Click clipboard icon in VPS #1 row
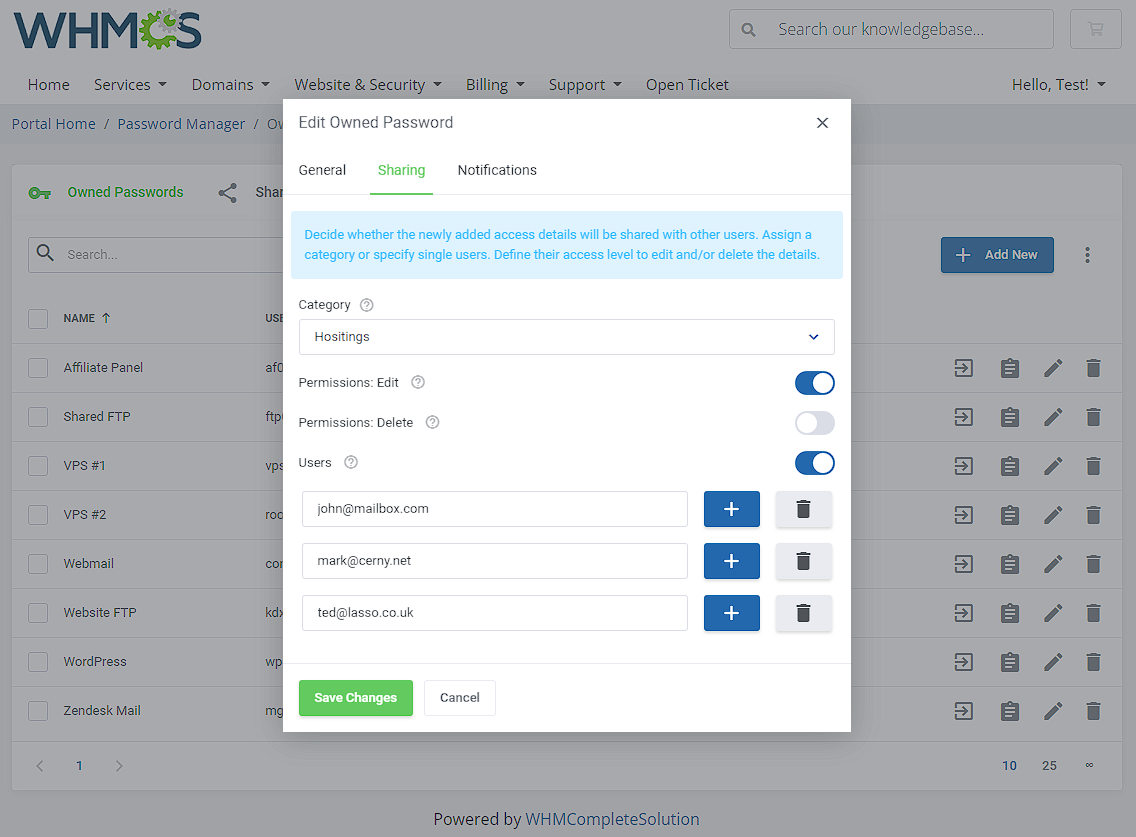1136x837 pixels. (x=1009, y=466)
